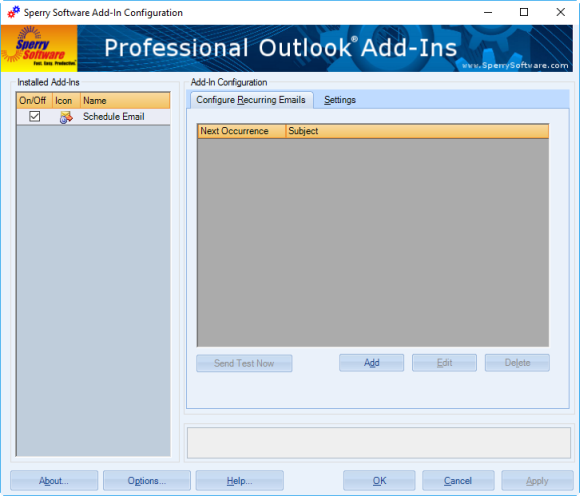Open the Options dialog

point(147,480)
